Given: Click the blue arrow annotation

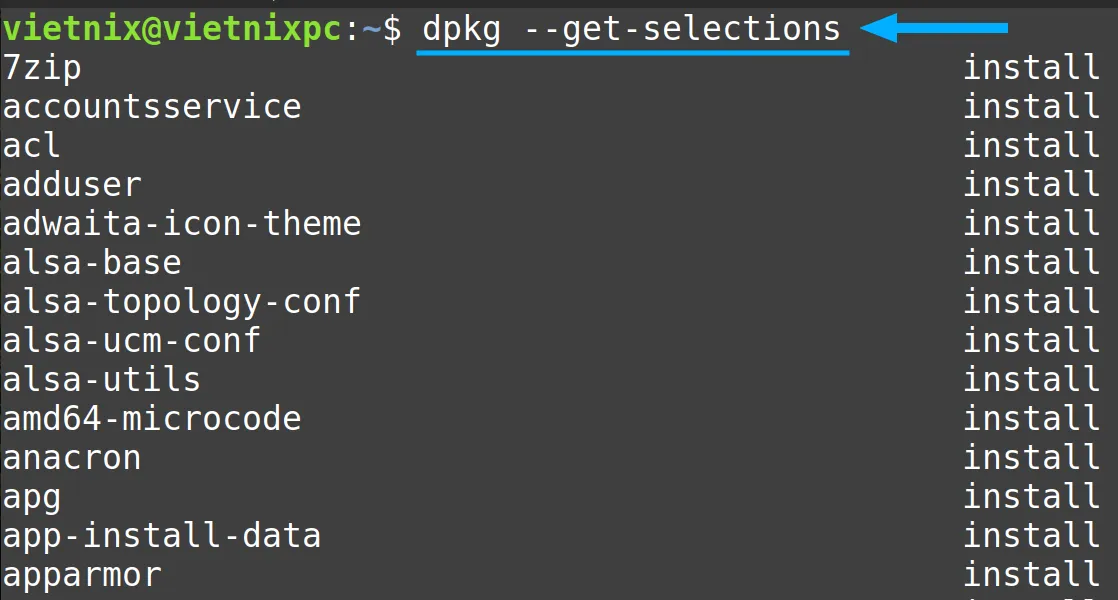Looking at the screenshot, I should point(934,29).
